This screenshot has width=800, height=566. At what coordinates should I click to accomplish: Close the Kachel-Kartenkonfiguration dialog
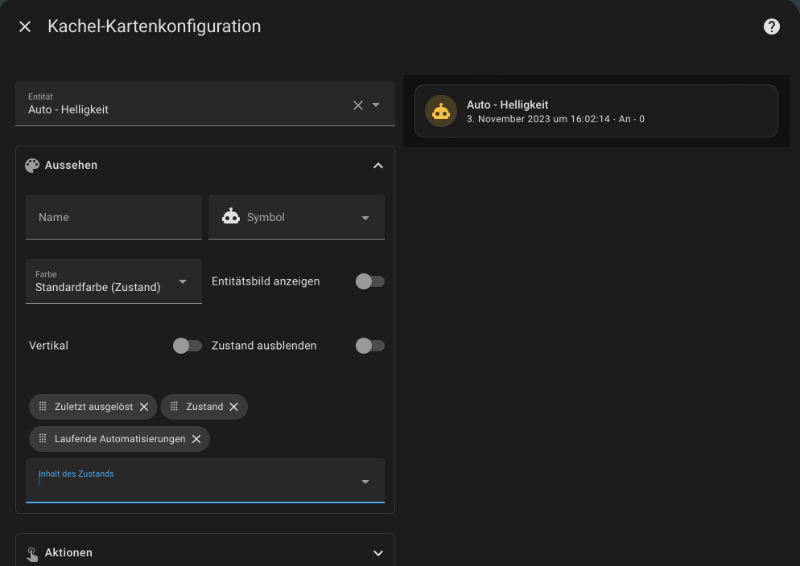tap(25, 27)
